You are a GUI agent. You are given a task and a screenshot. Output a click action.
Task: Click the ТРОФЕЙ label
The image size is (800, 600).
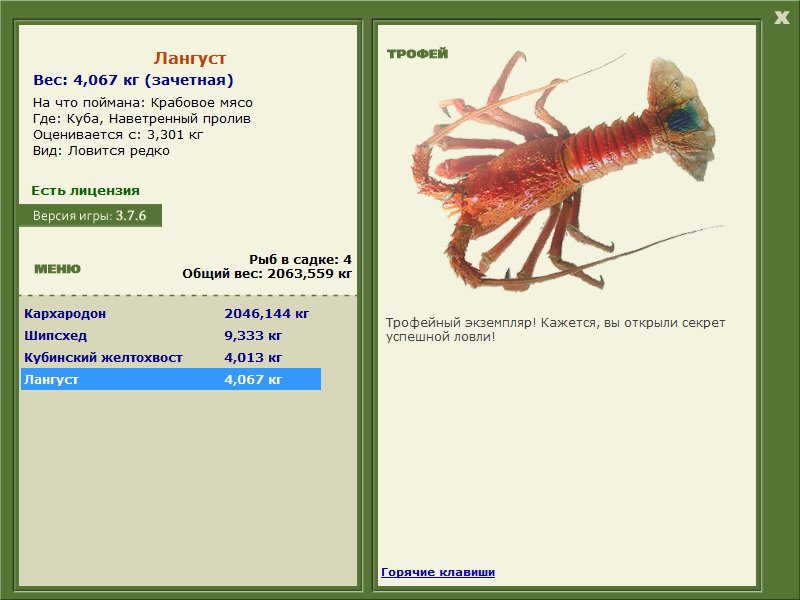tap(417, 54)
